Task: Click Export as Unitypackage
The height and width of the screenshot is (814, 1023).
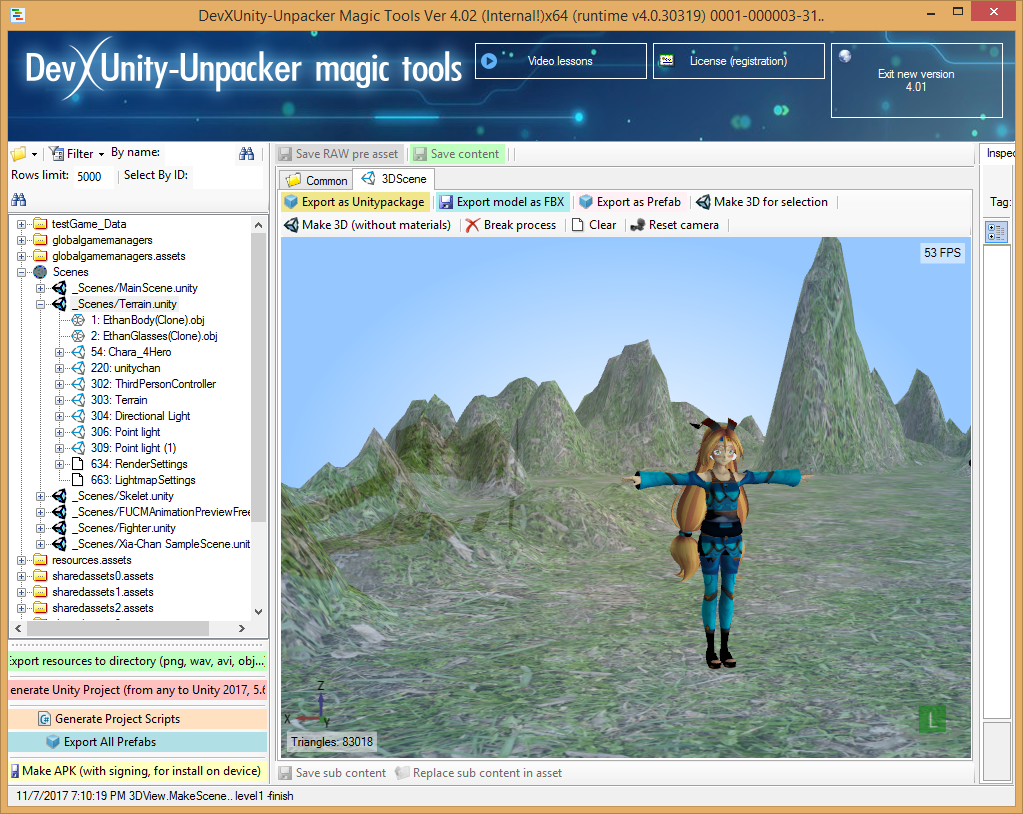Action: (x=355, y=202)
